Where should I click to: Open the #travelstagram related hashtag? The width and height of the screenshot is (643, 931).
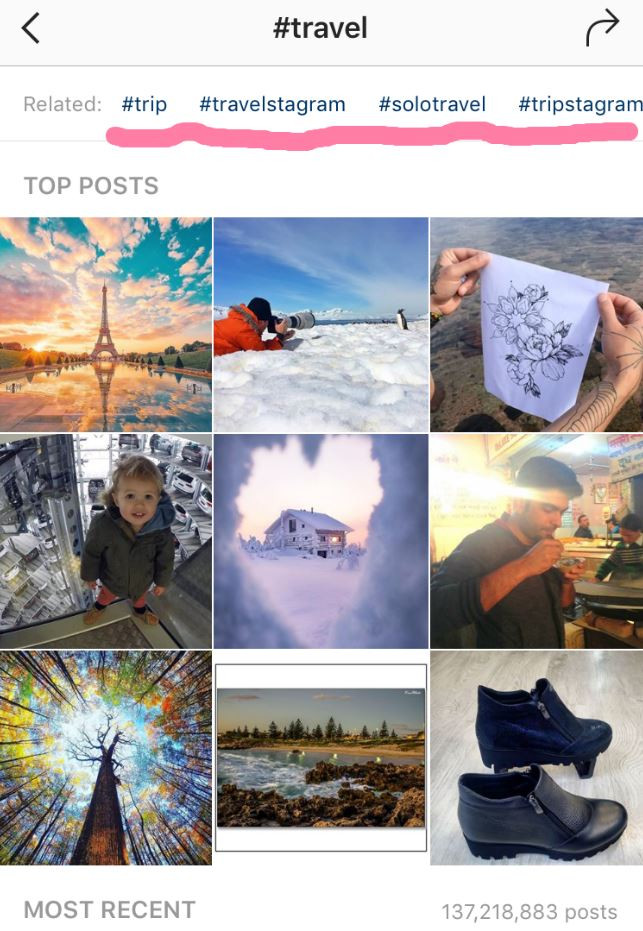[x=273, y=104]
